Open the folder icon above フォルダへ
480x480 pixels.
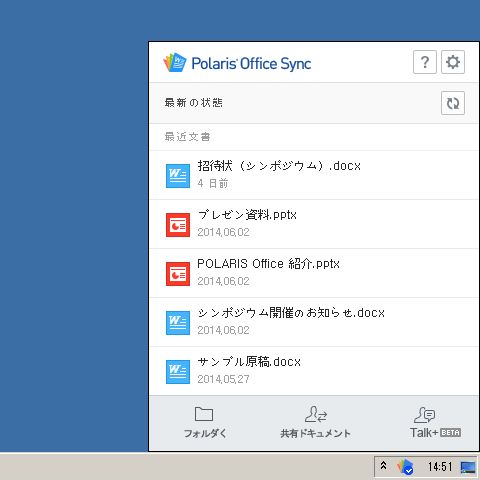click(x=204, y=414)
